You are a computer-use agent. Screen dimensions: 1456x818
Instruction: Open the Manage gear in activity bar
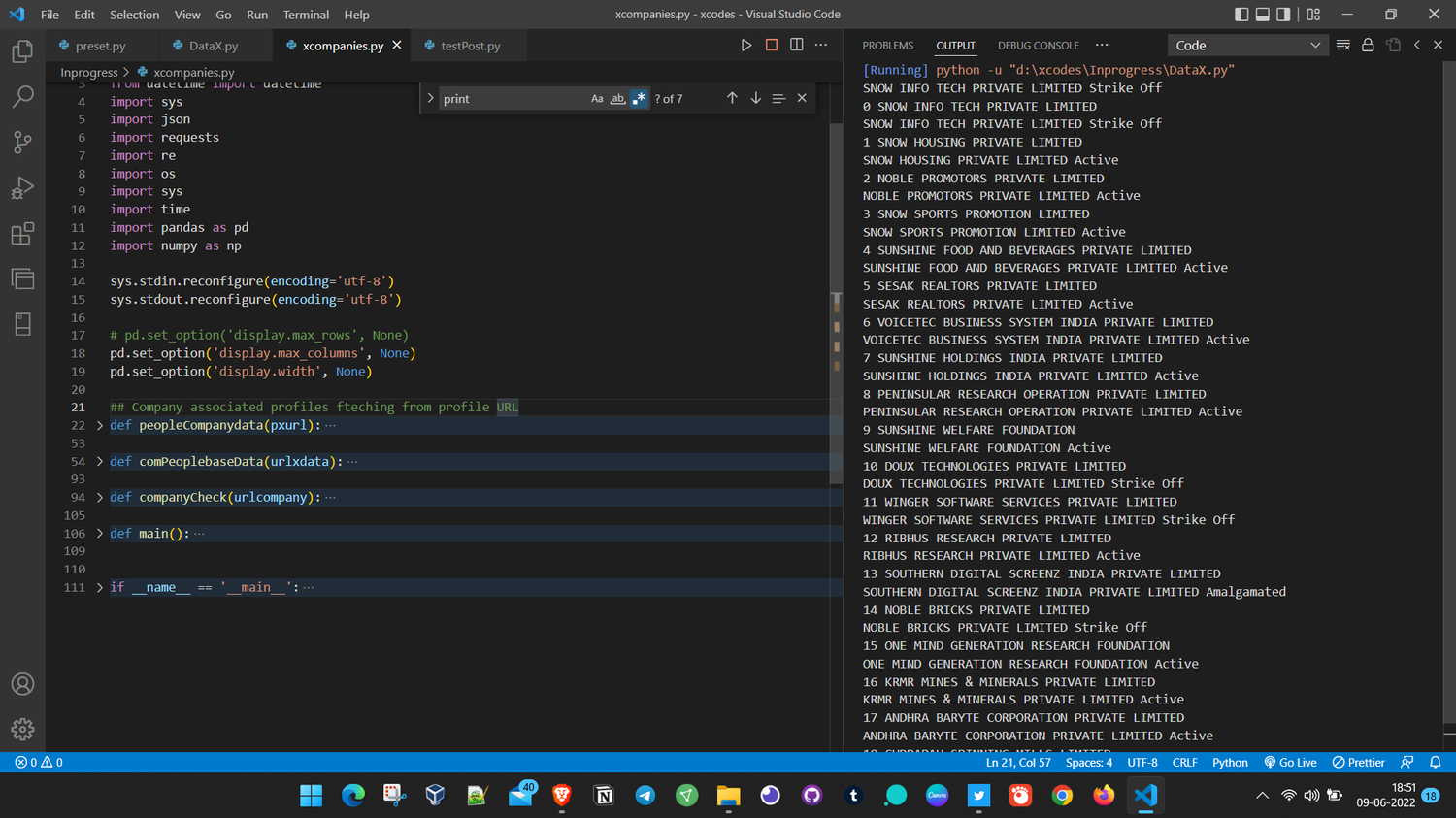coord(22,729)
